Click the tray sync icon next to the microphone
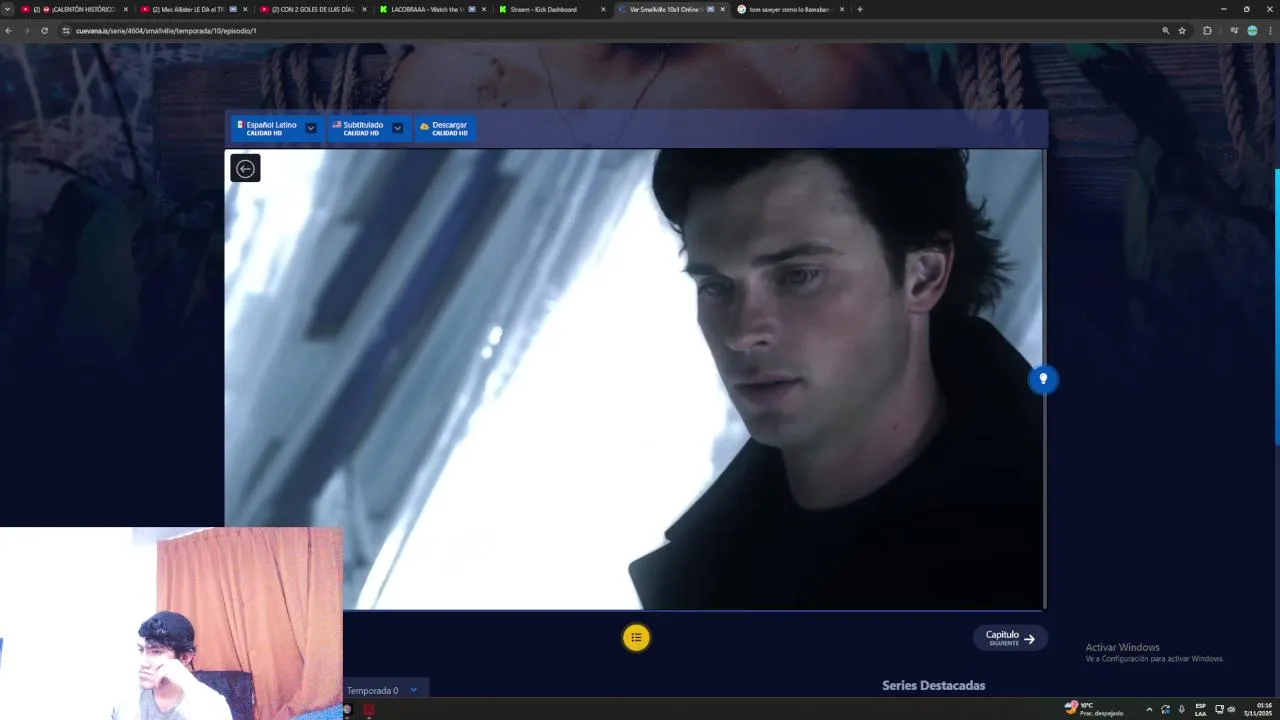The width and height of the screenshot is (1280, 720). [1165, 709]
